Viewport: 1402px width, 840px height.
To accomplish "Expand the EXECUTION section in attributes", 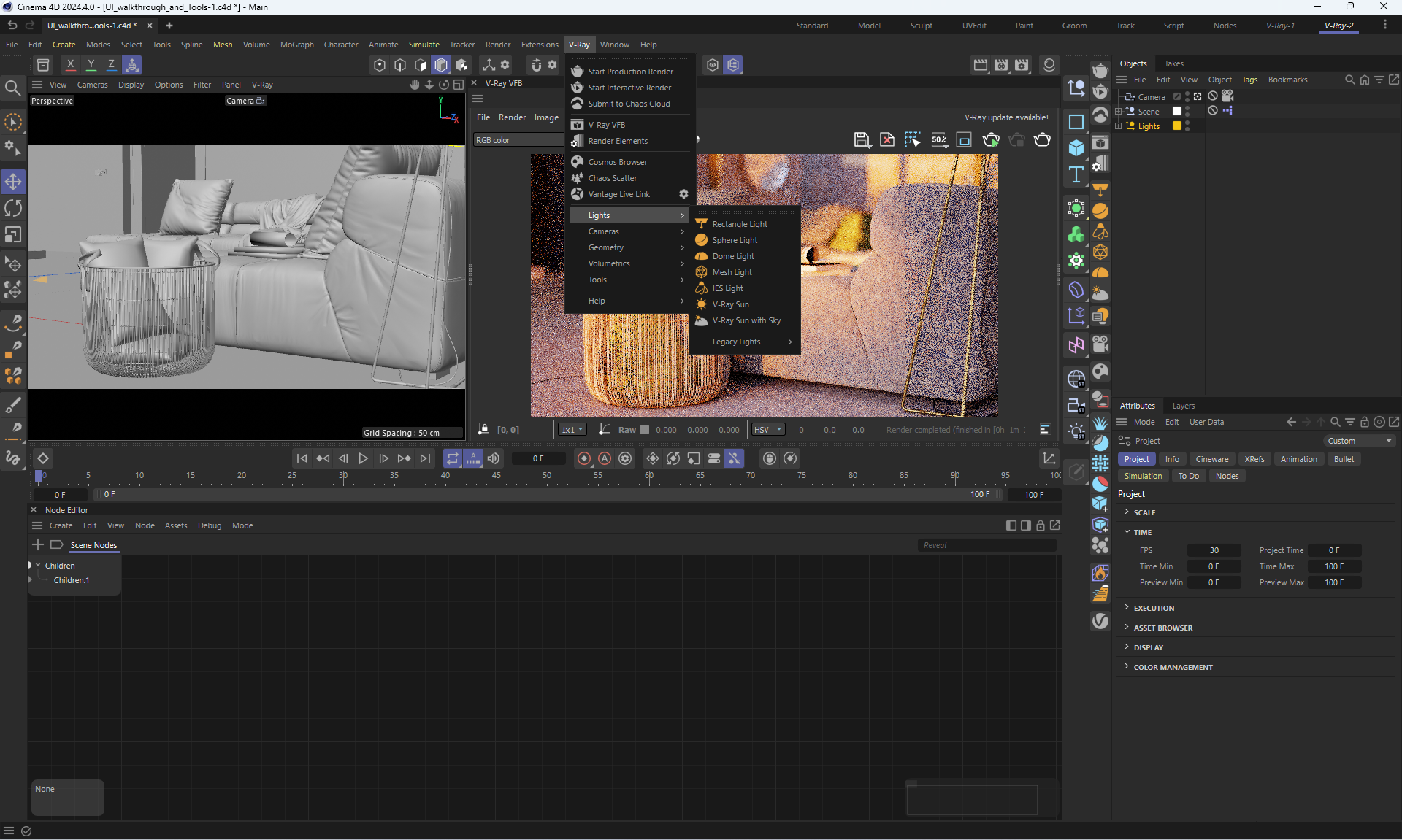I will [x=1154, y=608].
